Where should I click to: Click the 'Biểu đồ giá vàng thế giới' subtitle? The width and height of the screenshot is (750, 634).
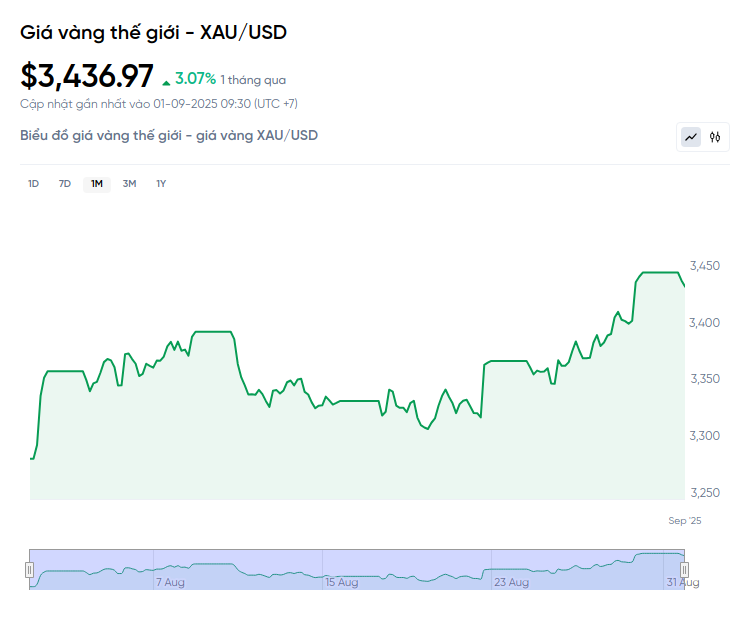tap(169, 135)
